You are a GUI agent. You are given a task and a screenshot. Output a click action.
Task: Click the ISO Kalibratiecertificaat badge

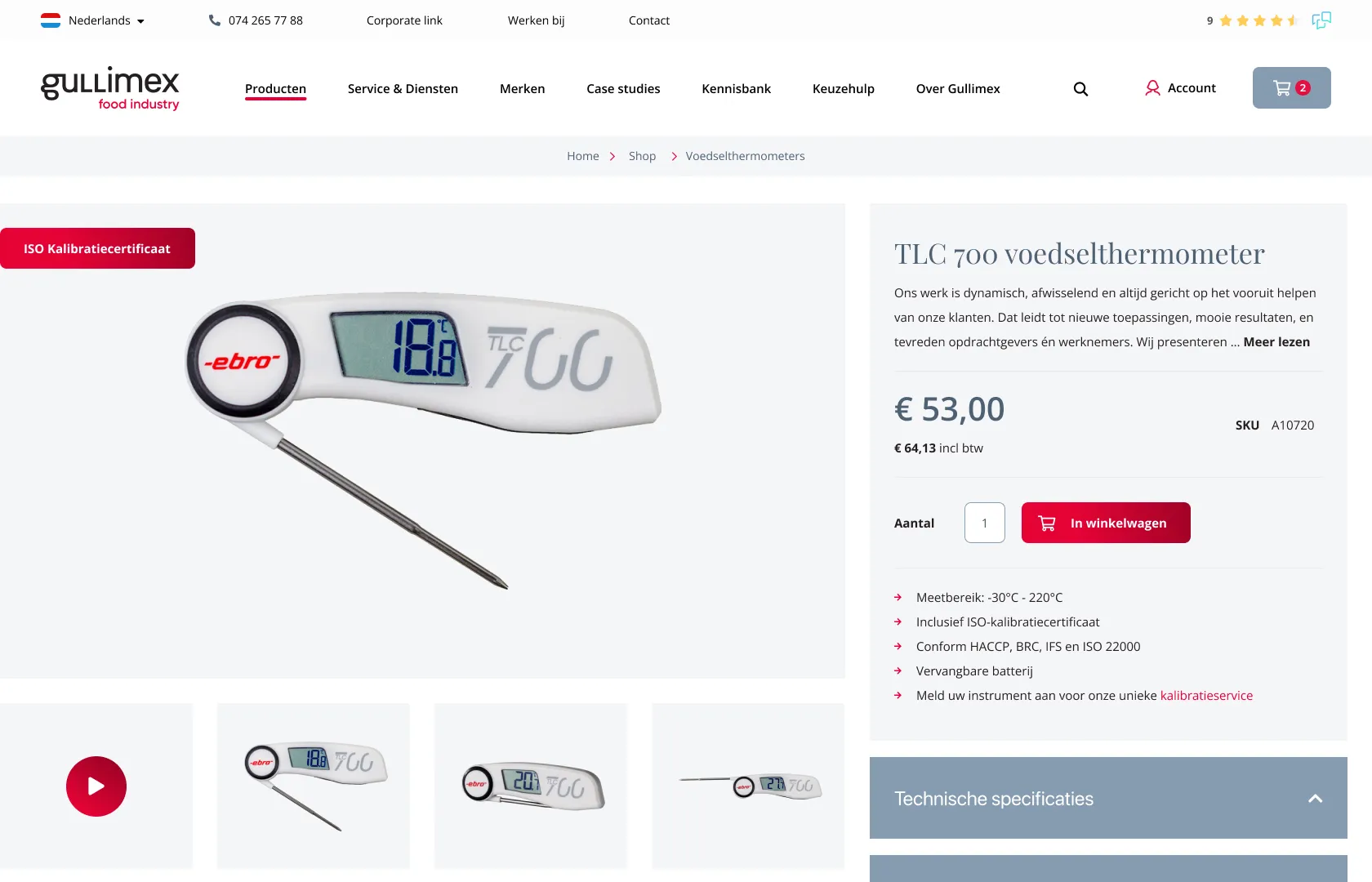tap(97, 248)
